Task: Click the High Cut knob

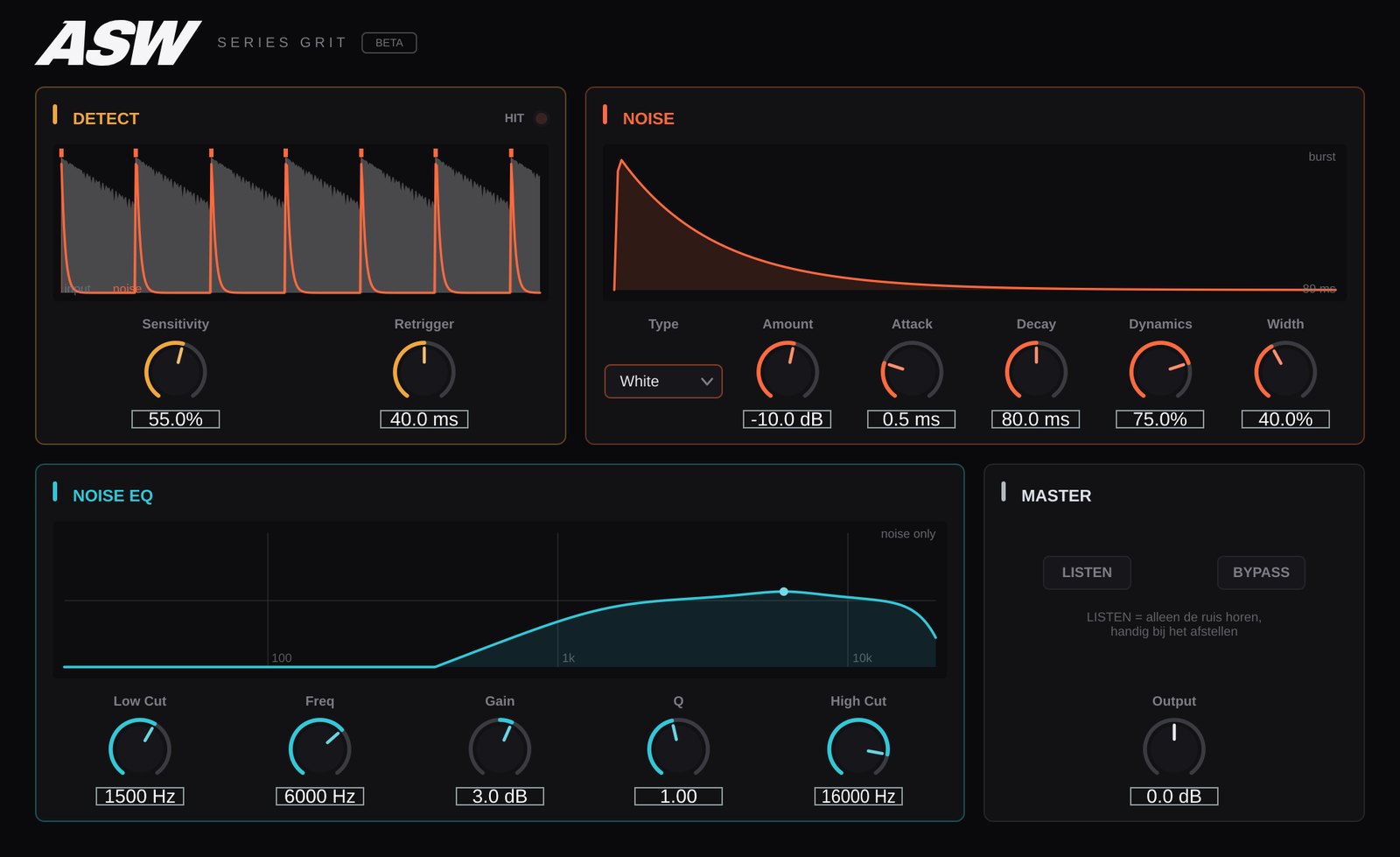Action: pyautogui.click(x=858, y=748)
